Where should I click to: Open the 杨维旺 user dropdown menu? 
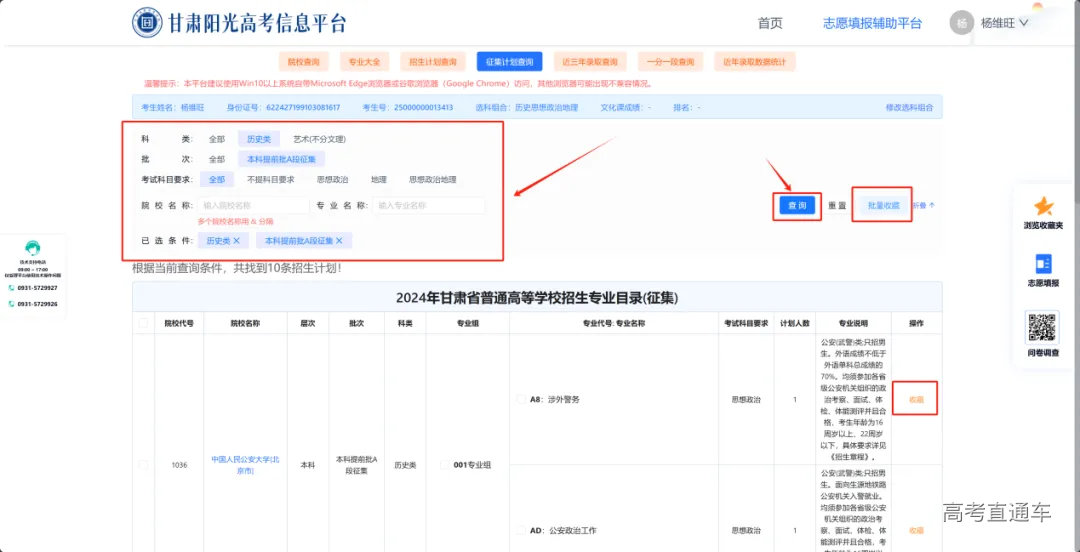[x=1004, y=23]
